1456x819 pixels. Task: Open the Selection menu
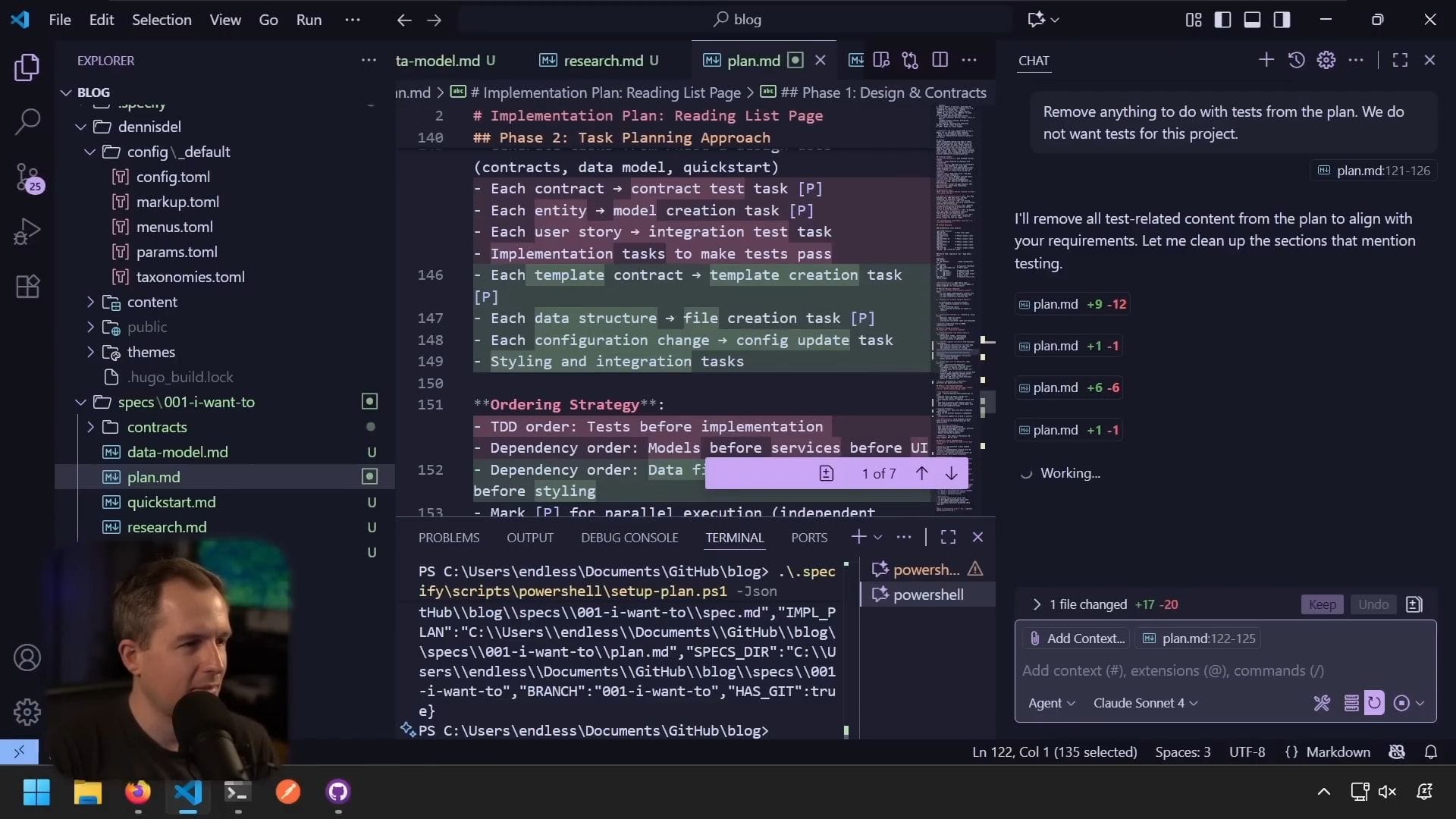point(162,20)
